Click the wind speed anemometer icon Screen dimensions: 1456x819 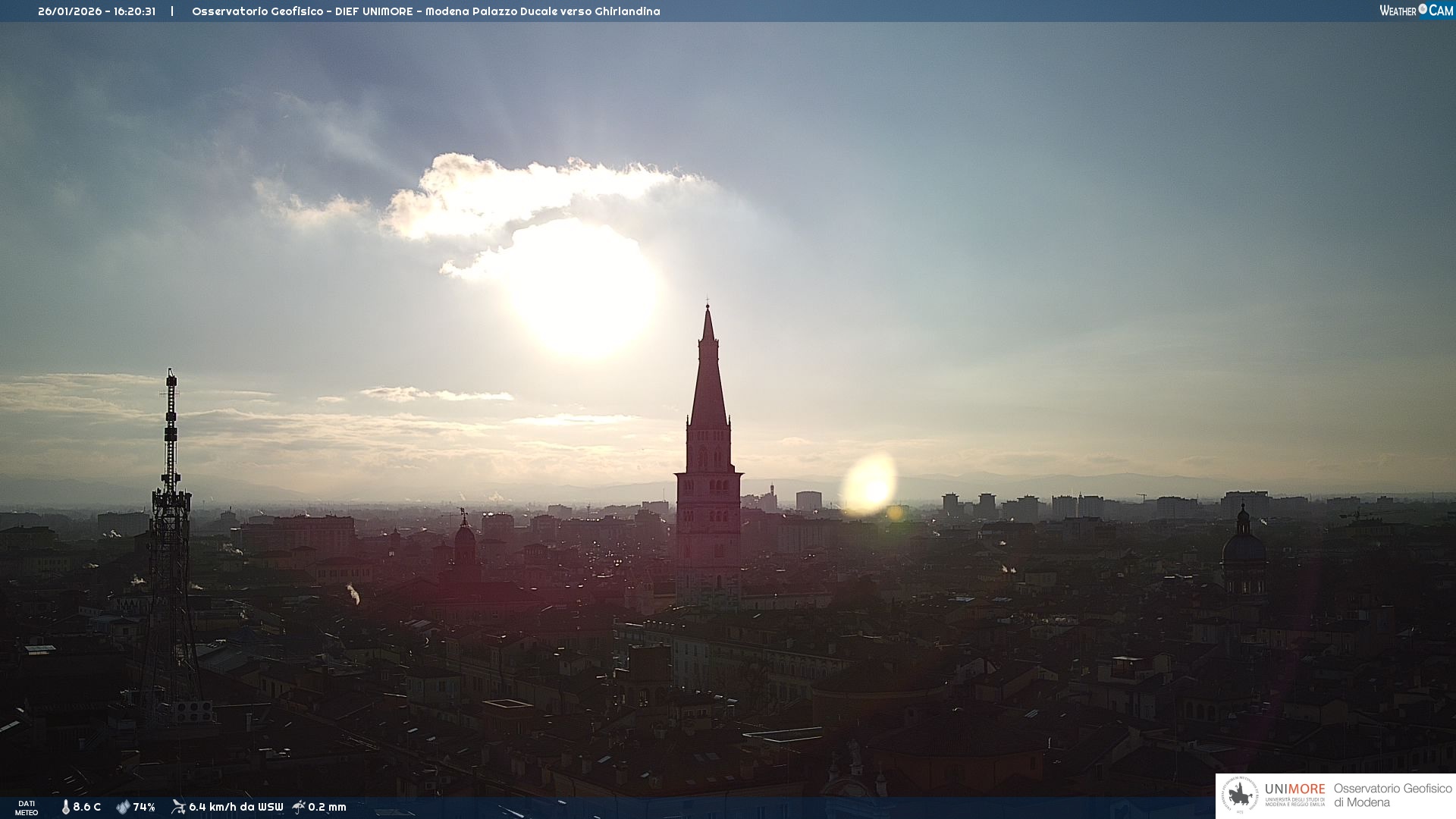[x=178, y=807]
